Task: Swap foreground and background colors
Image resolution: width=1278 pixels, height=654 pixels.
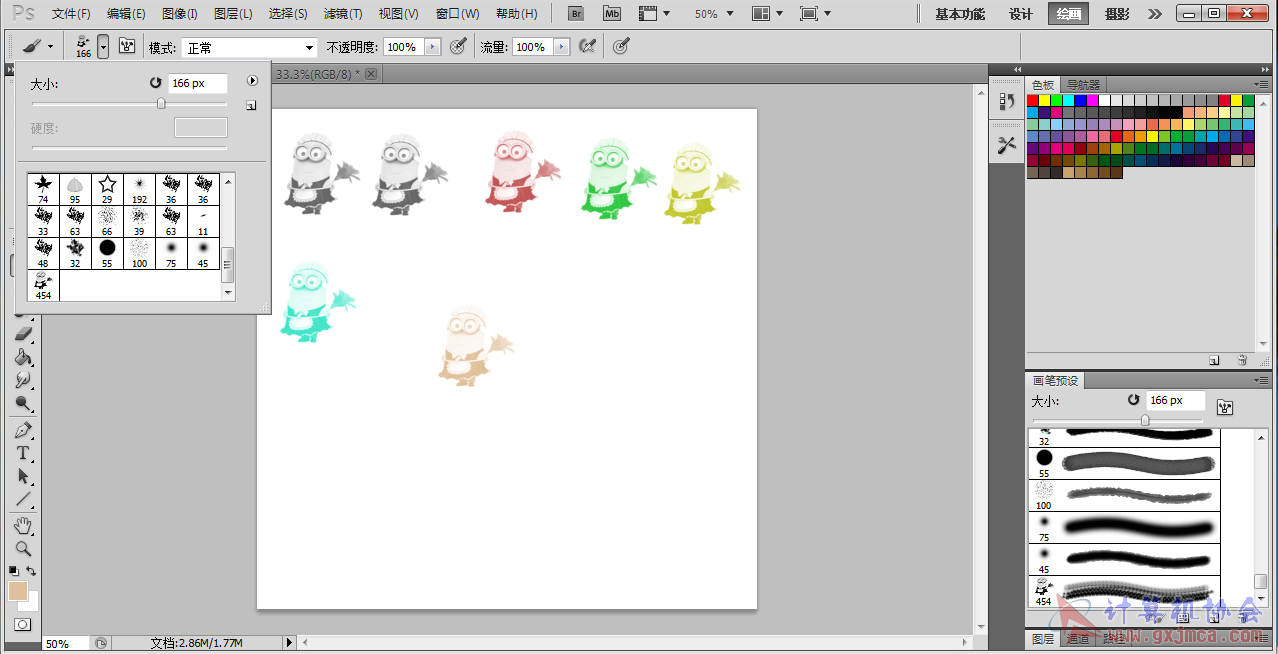Action: (31, 571)
